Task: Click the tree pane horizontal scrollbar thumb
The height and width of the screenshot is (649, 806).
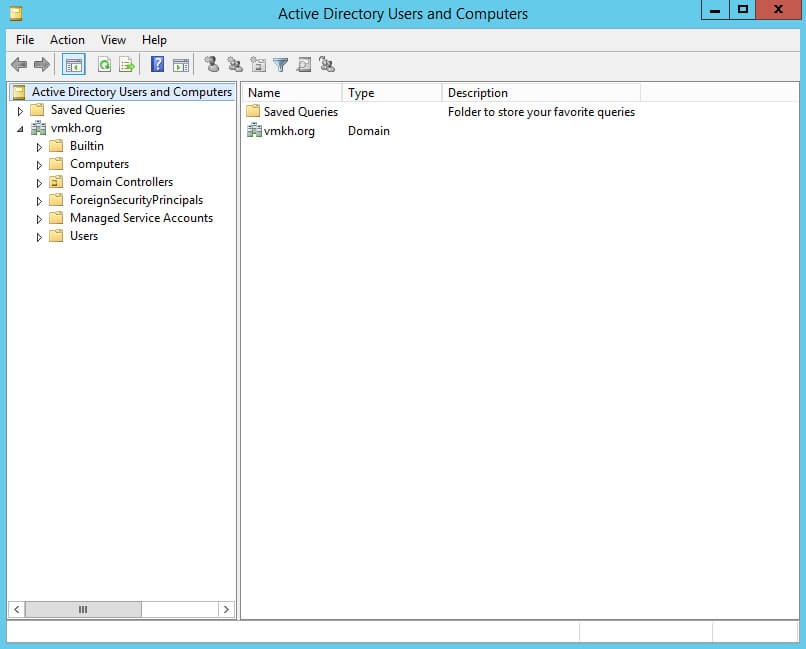Action: (83, 609)
